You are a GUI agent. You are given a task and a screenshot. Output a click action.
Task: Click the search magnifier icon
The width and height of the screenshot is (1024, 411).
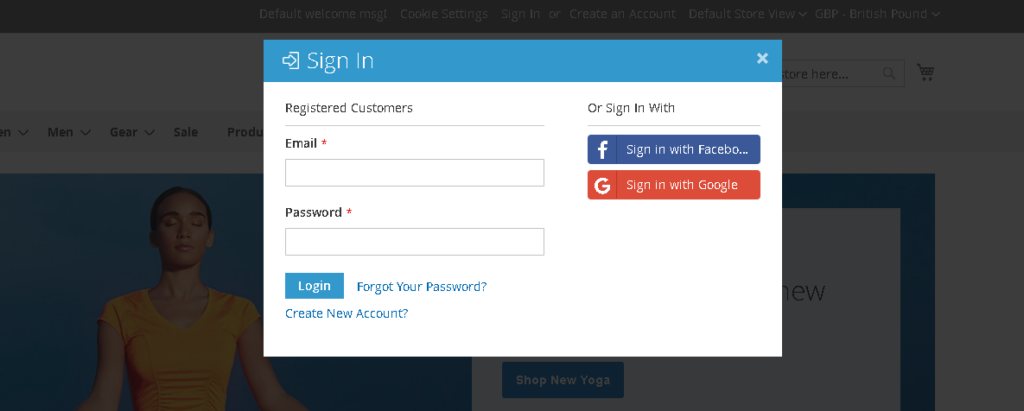point(889,73)
